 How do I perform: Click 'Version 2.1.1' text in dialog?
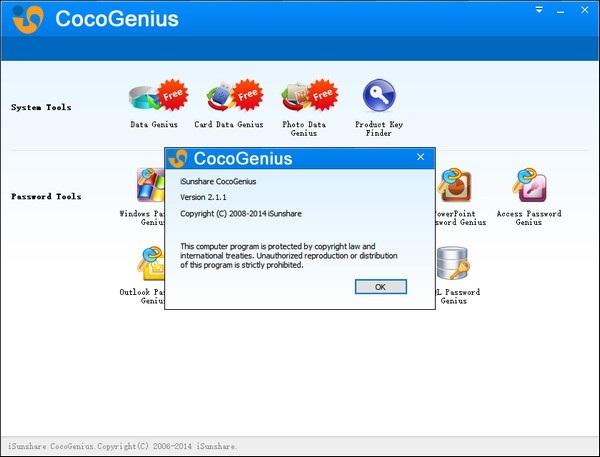(x=203, y=197)
